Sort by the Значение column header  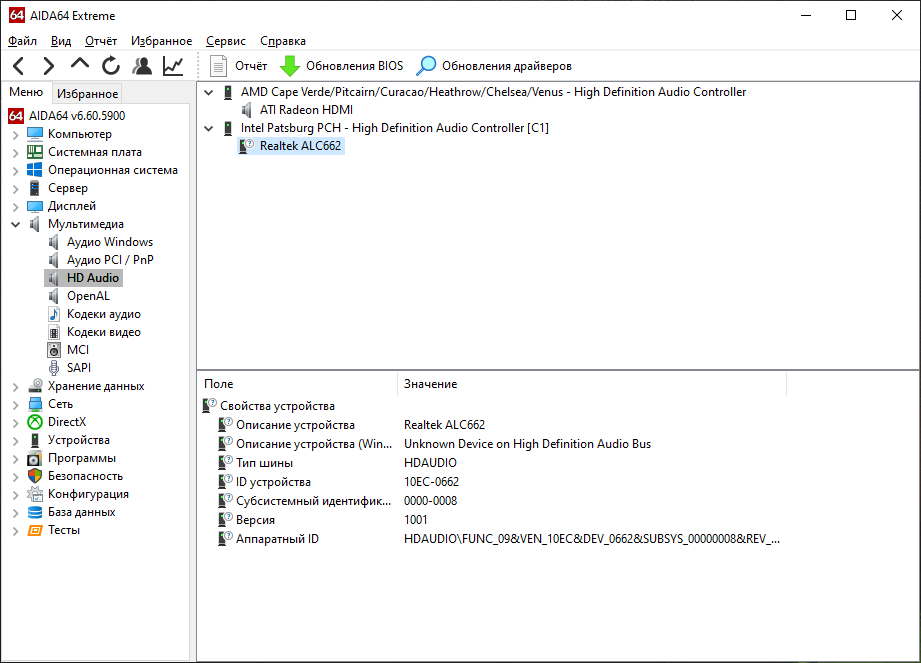pos(591,383)
